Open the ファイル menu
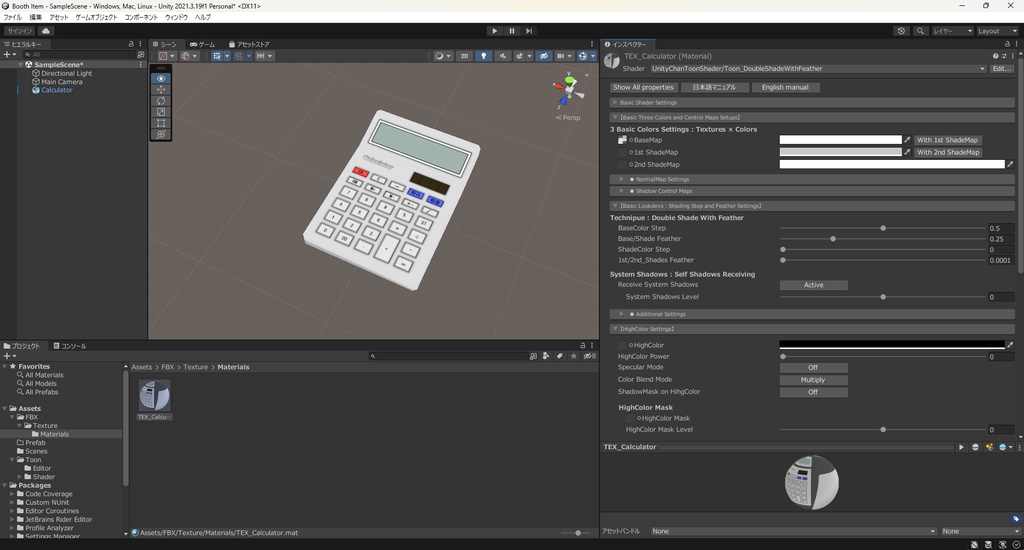The width and height of the screenshot is (1024, 550). 12,17
